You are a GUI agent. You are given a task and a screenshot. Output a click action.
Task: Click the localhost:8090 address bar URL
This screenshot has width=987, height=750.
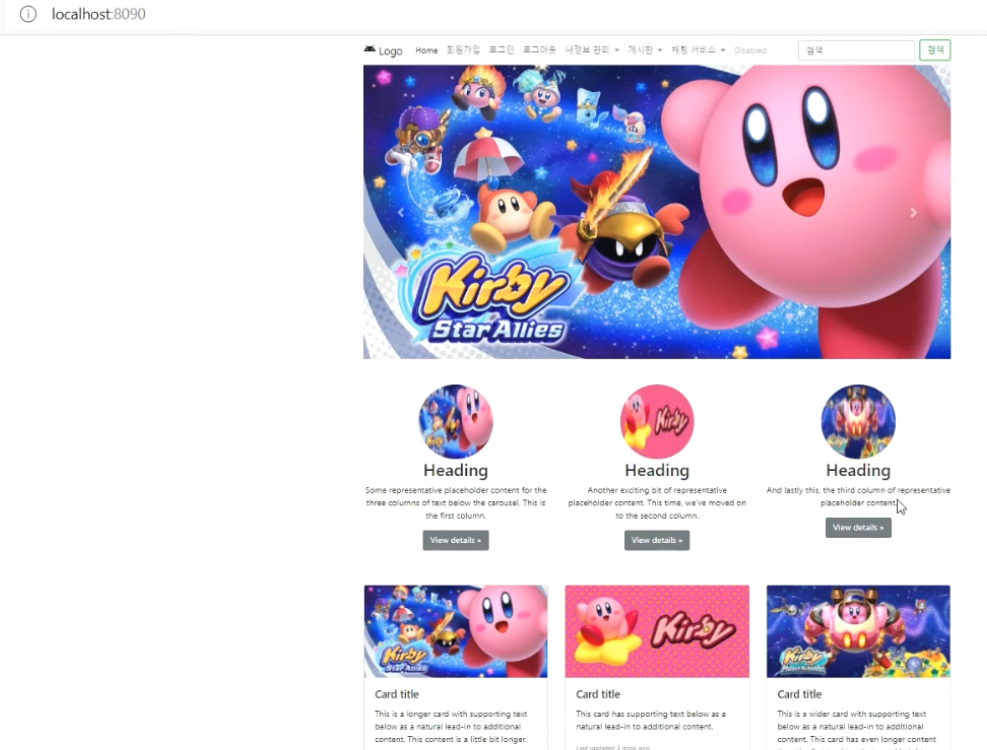(x=98, y=14)
